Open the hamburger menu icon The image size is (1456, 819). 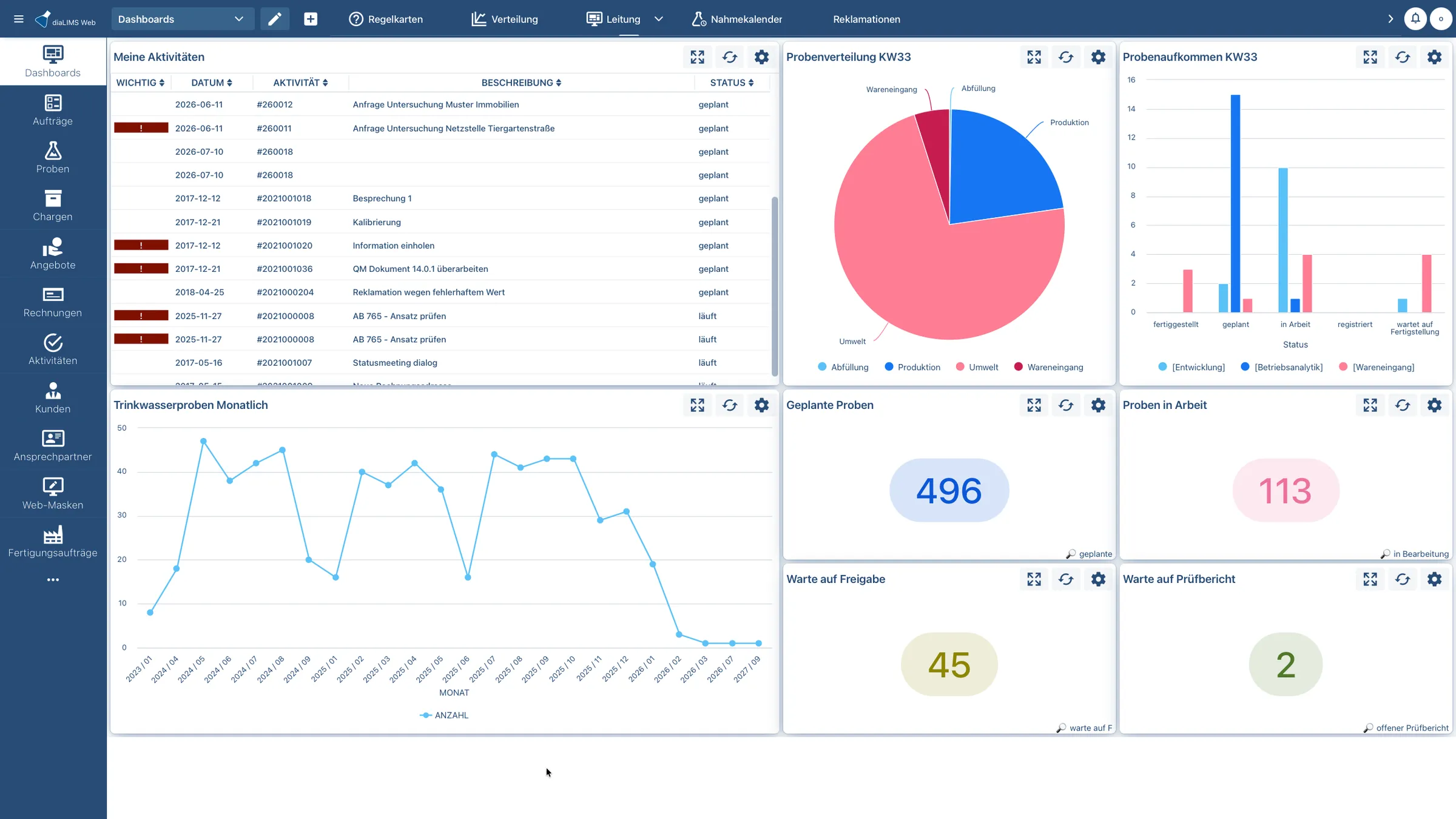coord(18,19)
